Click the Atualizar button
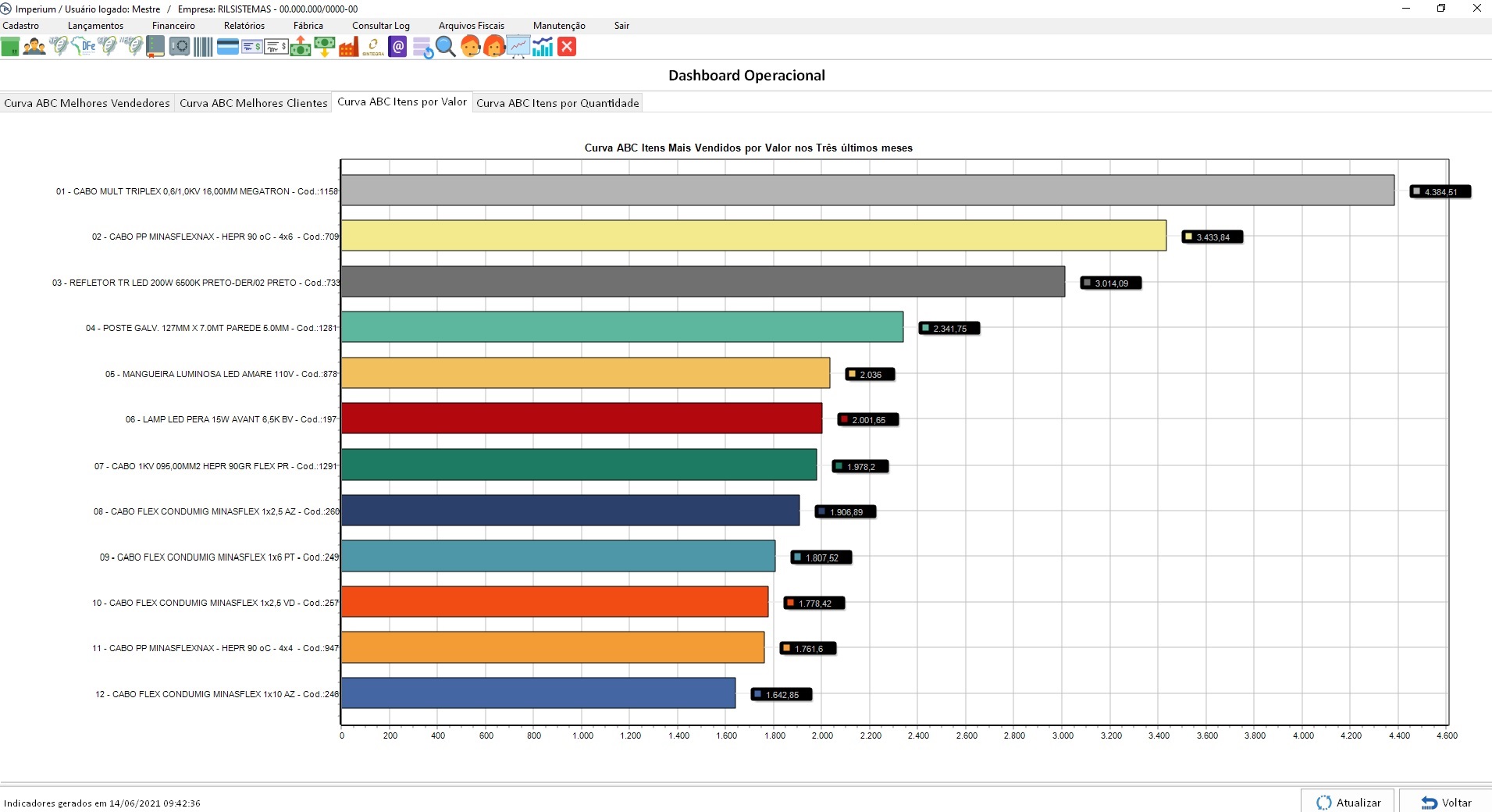 click(x=1348, y=802)
